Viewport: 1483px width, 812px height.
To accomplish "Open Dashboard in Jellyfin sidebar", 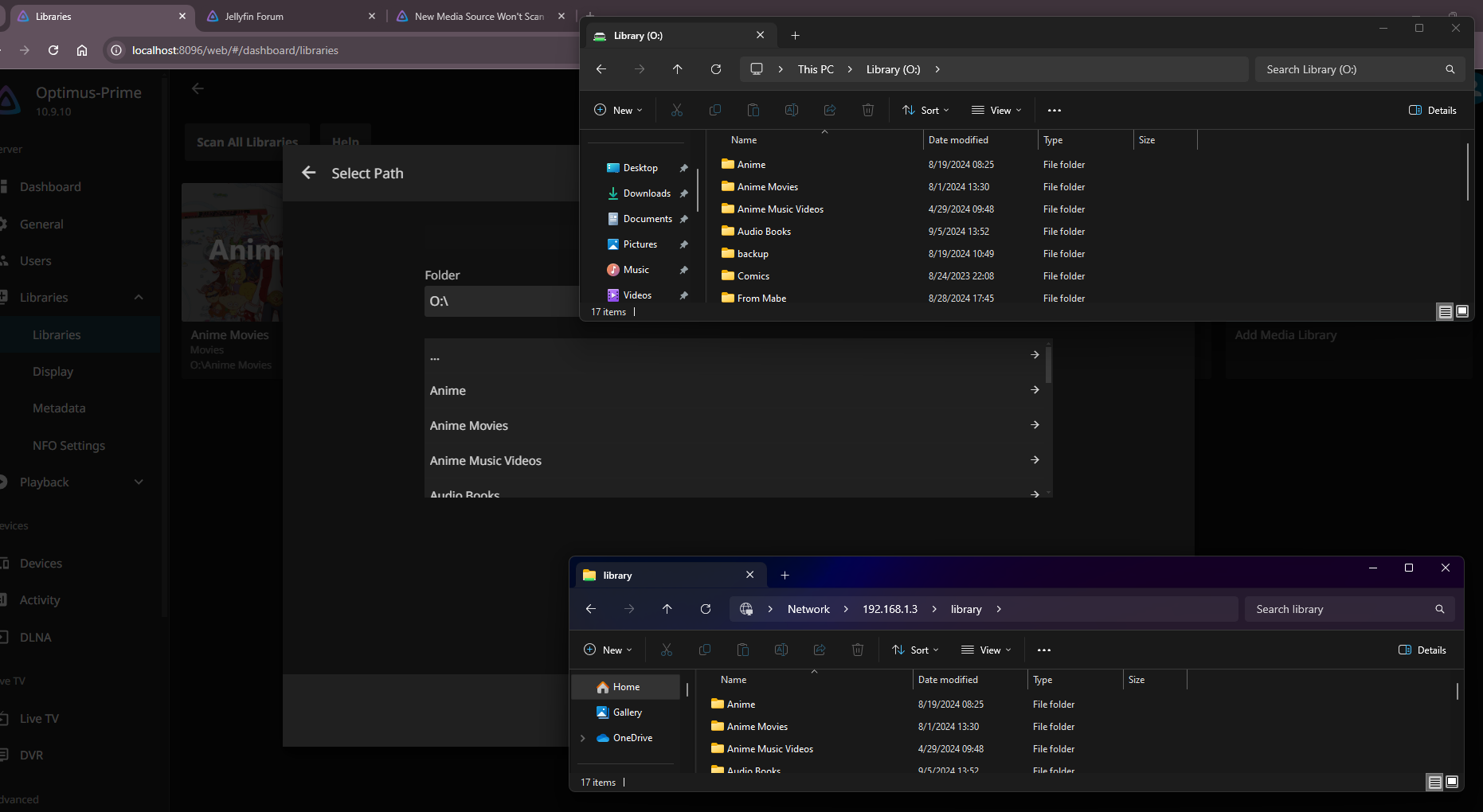I will [x=50, y=186].
